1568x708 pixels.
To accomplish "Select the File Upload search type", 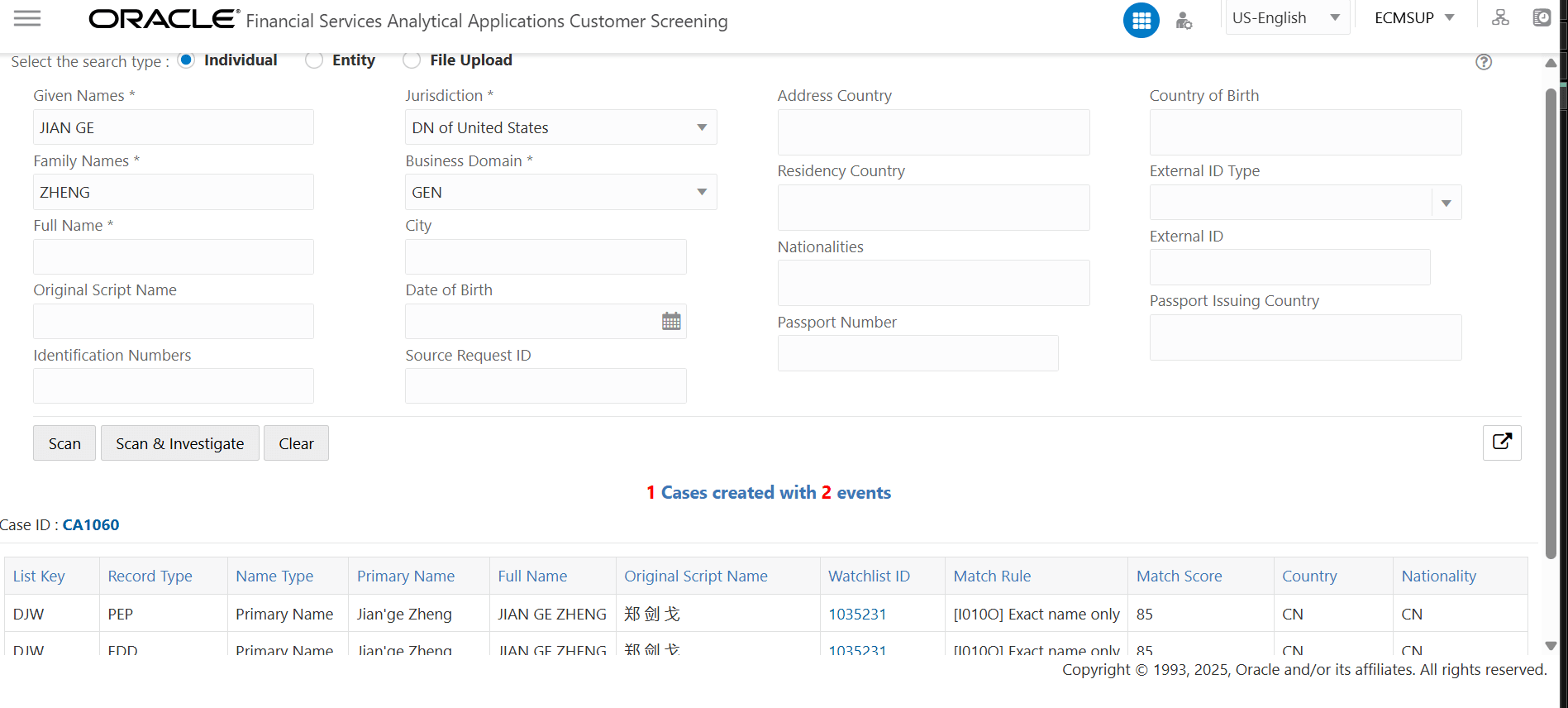I will (x=412, y=60).
